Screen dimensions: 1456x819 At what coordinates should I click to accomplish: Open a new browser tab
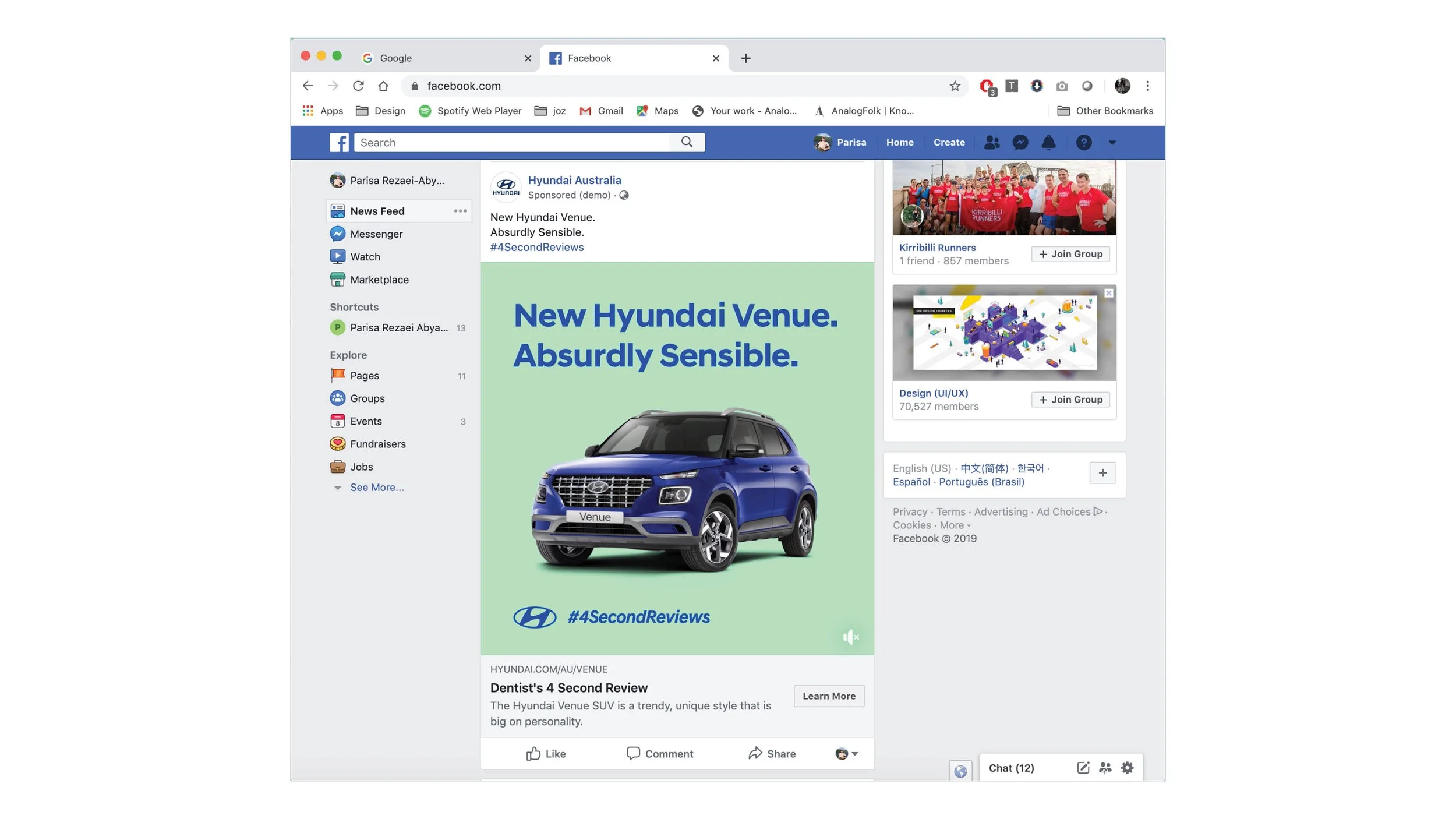745,58
